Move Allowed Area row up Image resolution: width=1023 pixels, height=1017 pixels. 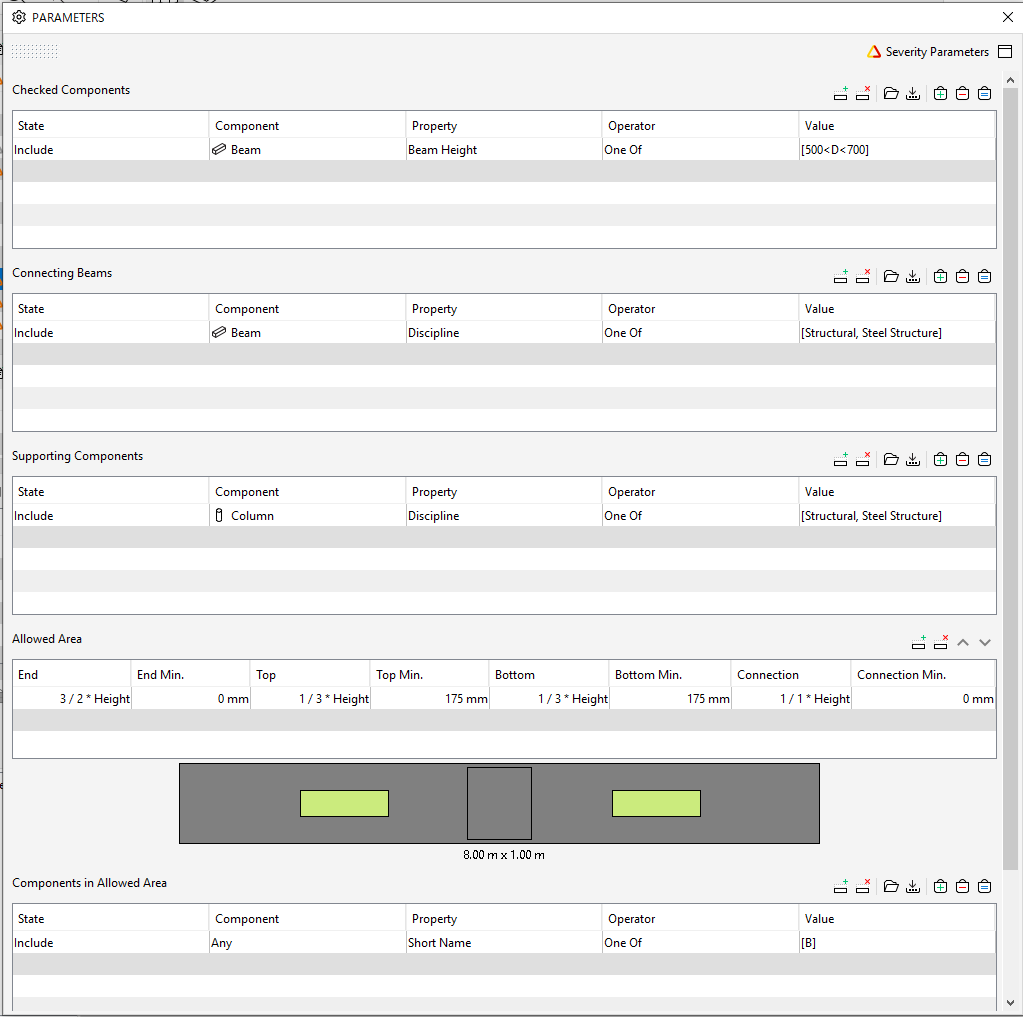click(963, 643)
